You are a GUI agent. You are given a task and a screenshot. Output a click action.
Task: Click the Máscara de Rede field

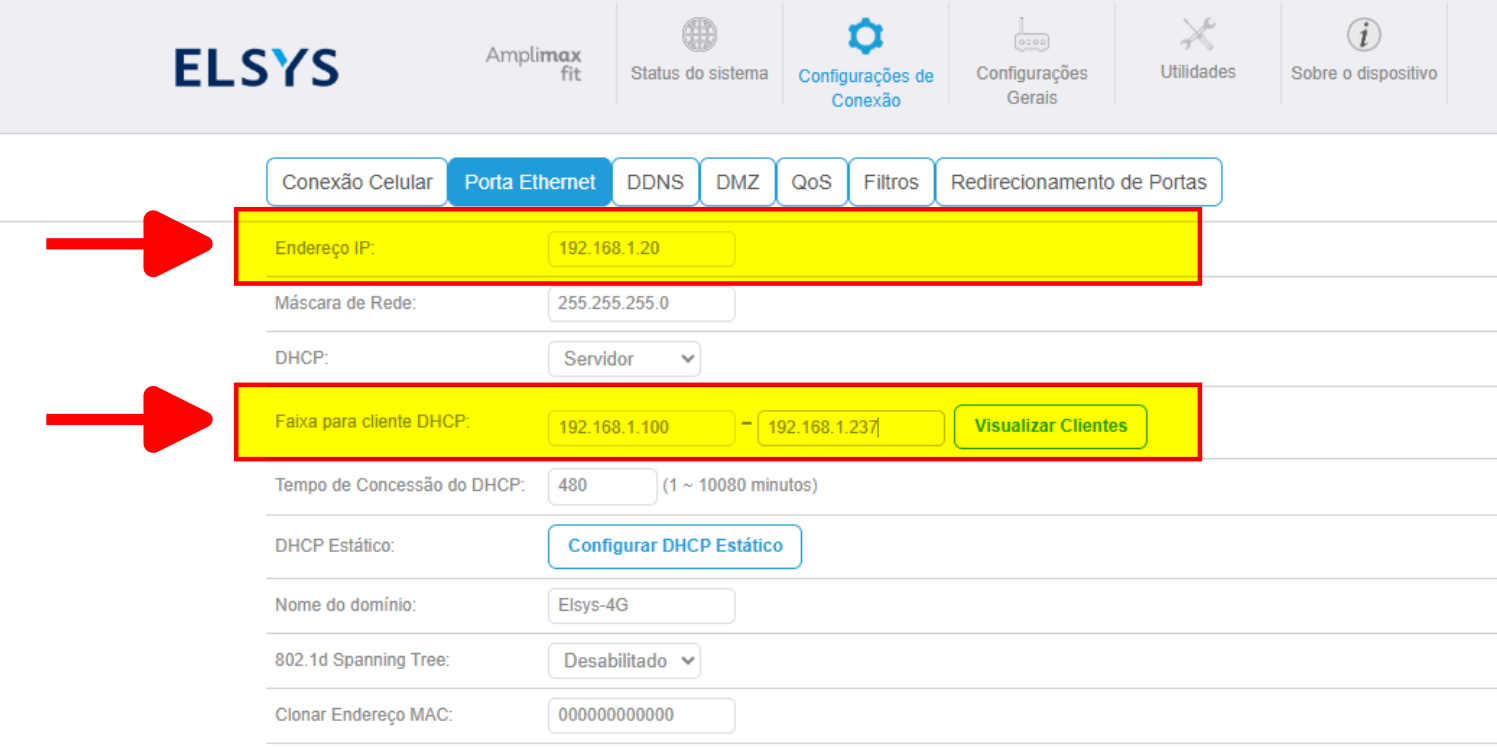click(x=641, y=304)
